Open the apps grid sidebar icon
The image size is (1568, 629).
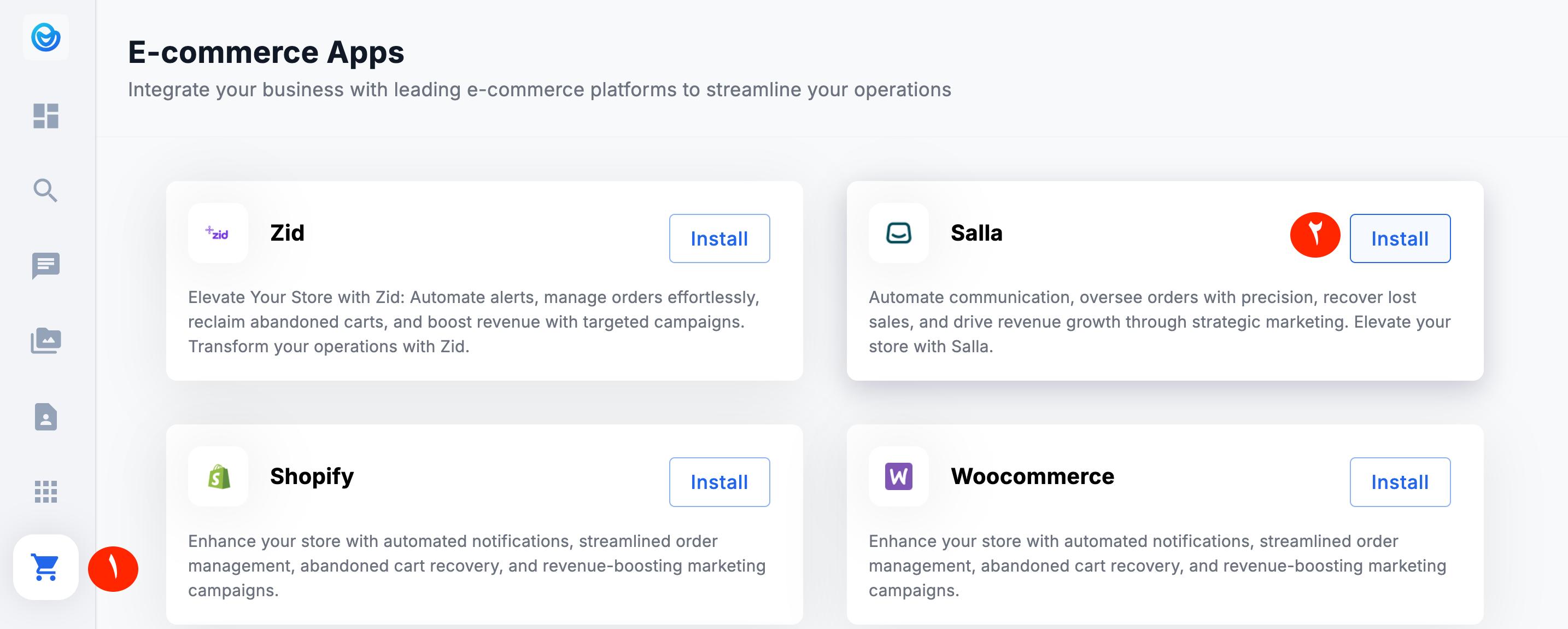tap(46, 491)
